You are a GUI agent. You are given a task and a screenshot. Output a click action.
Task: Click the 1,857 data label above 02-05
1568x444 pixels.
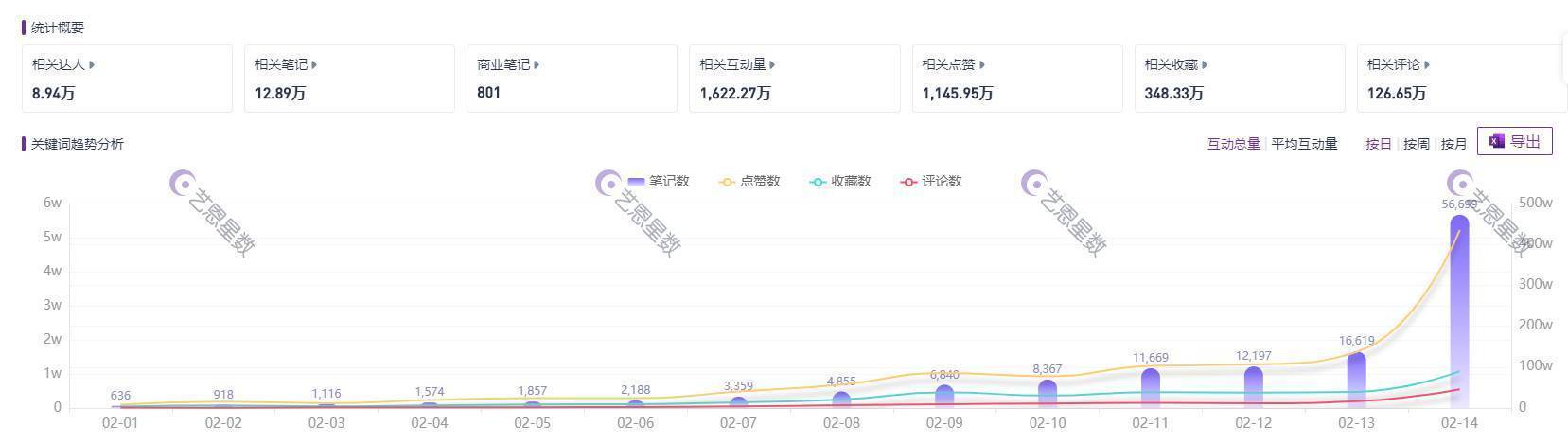(x=532, y=391)
